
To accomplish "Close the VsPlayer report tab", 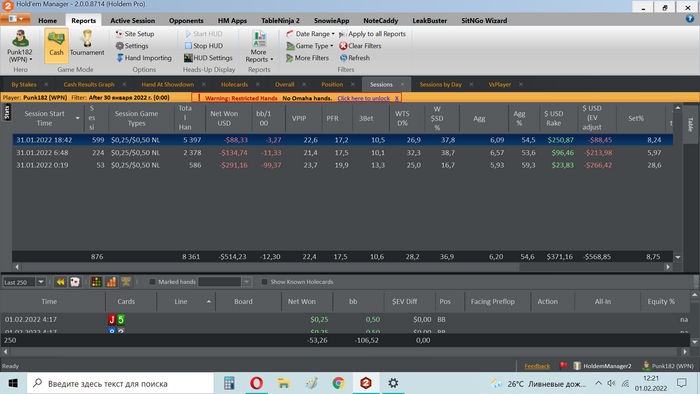I will pos(521,84).
